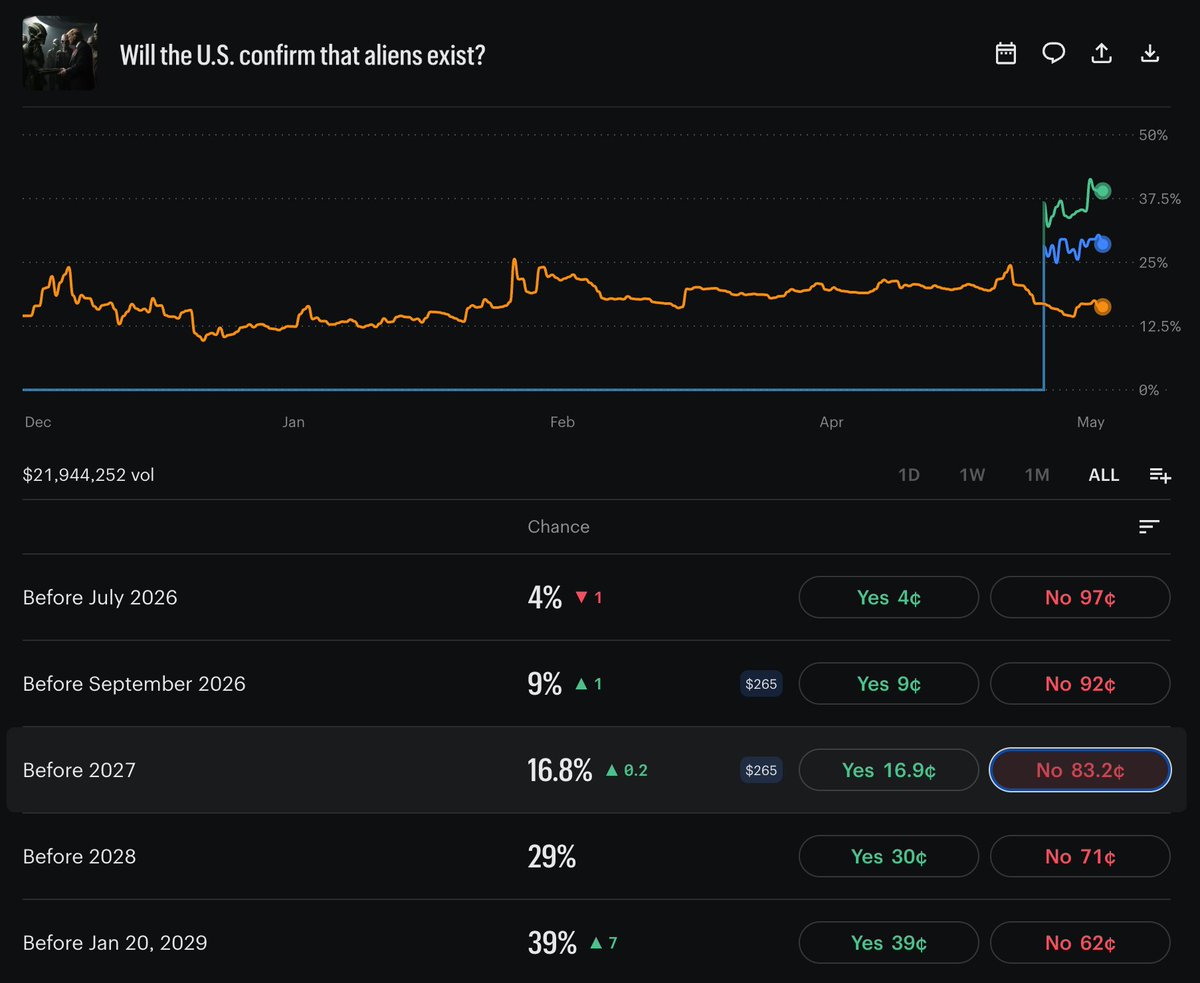The height and width of the screenshot is (983, 1200).
Task: Select the ALL chart range
Action: coord(1104,475)
